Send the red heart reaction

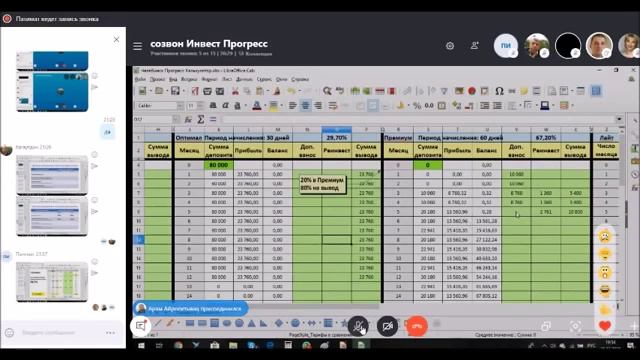pyautogui.click(x=605, y=326)
